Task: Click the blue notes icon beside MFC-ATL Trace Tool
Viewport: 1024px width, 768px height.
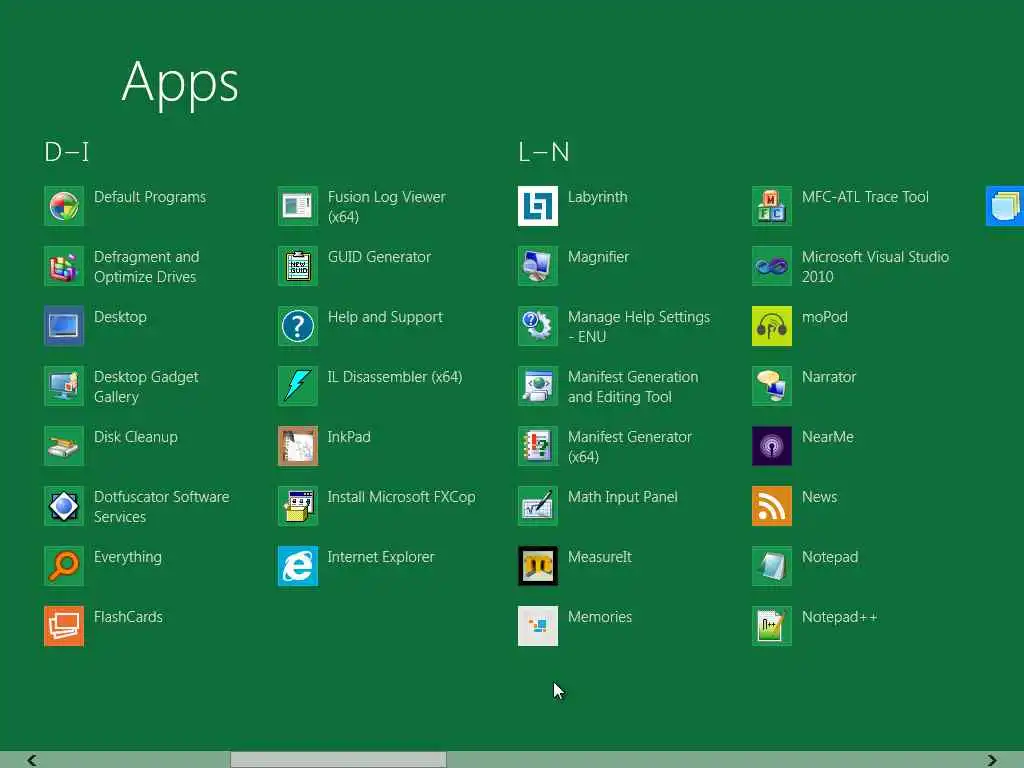Action: [x=1005, y=206]
